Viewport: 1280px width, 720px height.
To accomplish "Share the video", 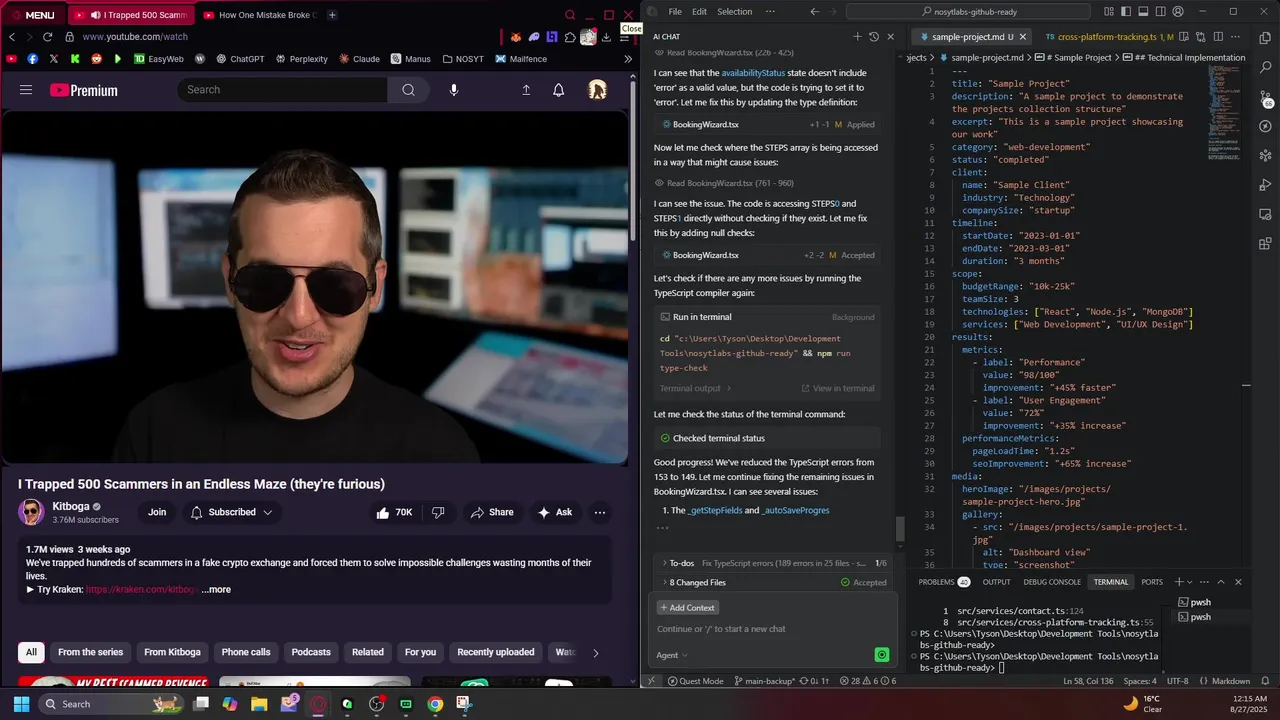I will (x=492, y=512).
